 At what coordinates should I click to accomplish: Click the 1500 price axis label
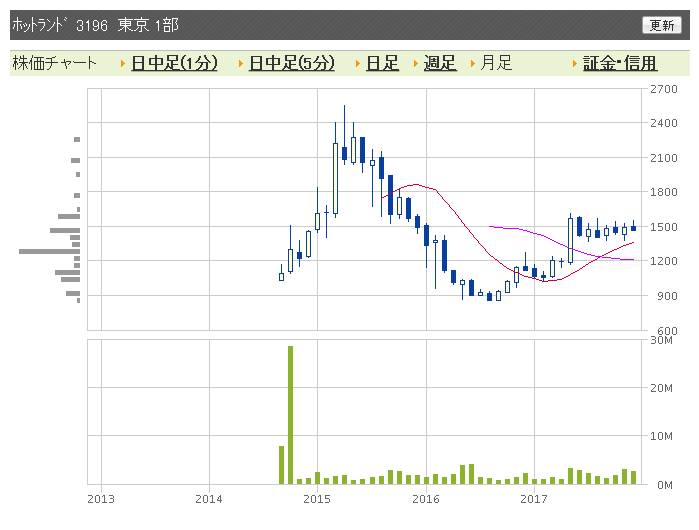[x=663, y=227]
